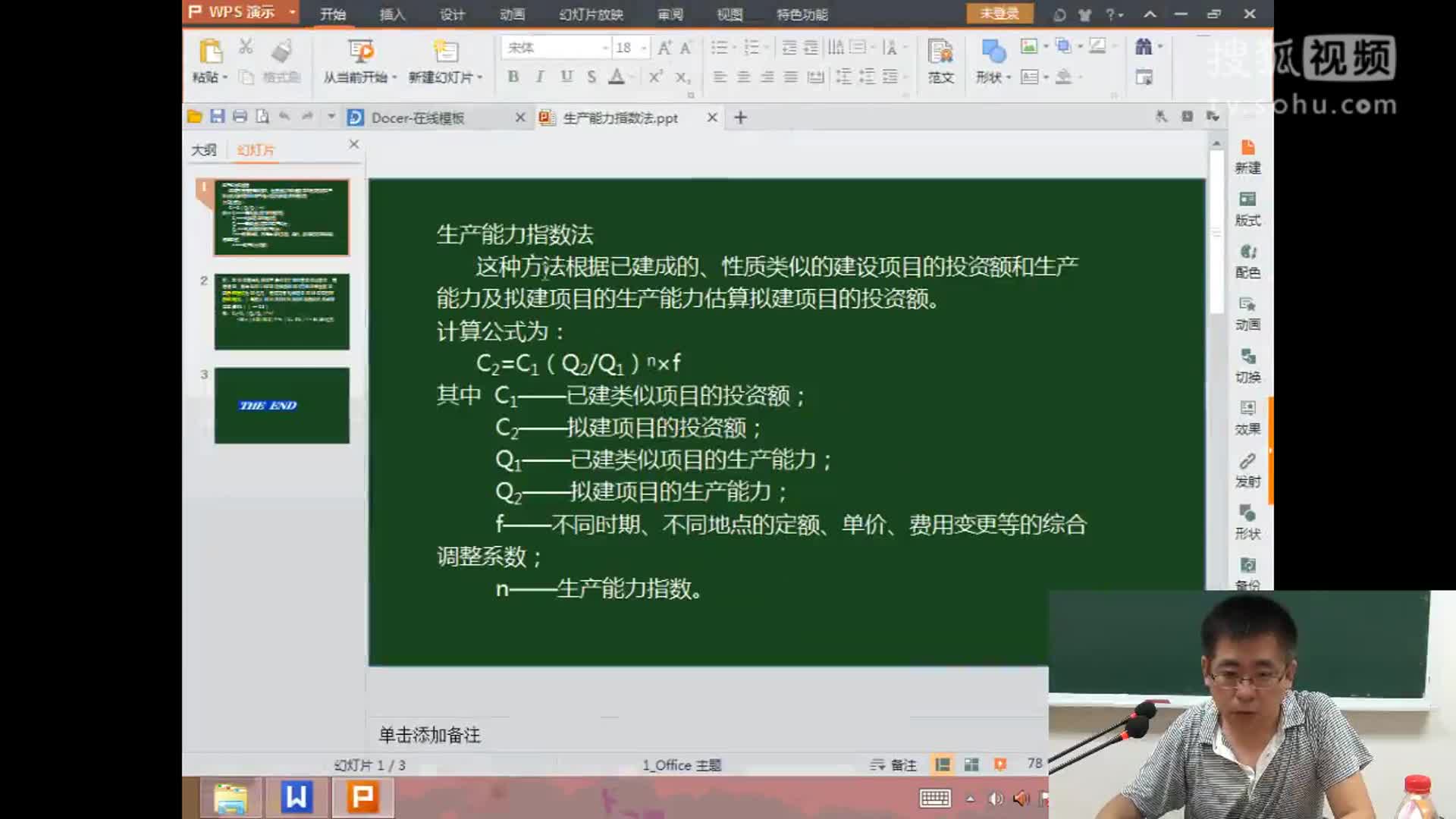Click the Undo arrow icon

[x=284, y=117]
